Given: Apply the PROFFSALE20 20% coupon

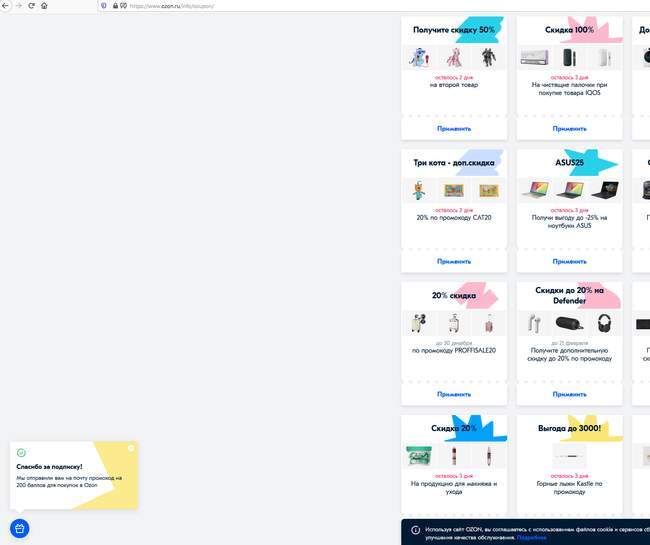Looking at the screenshot, I should click(454, 394).
